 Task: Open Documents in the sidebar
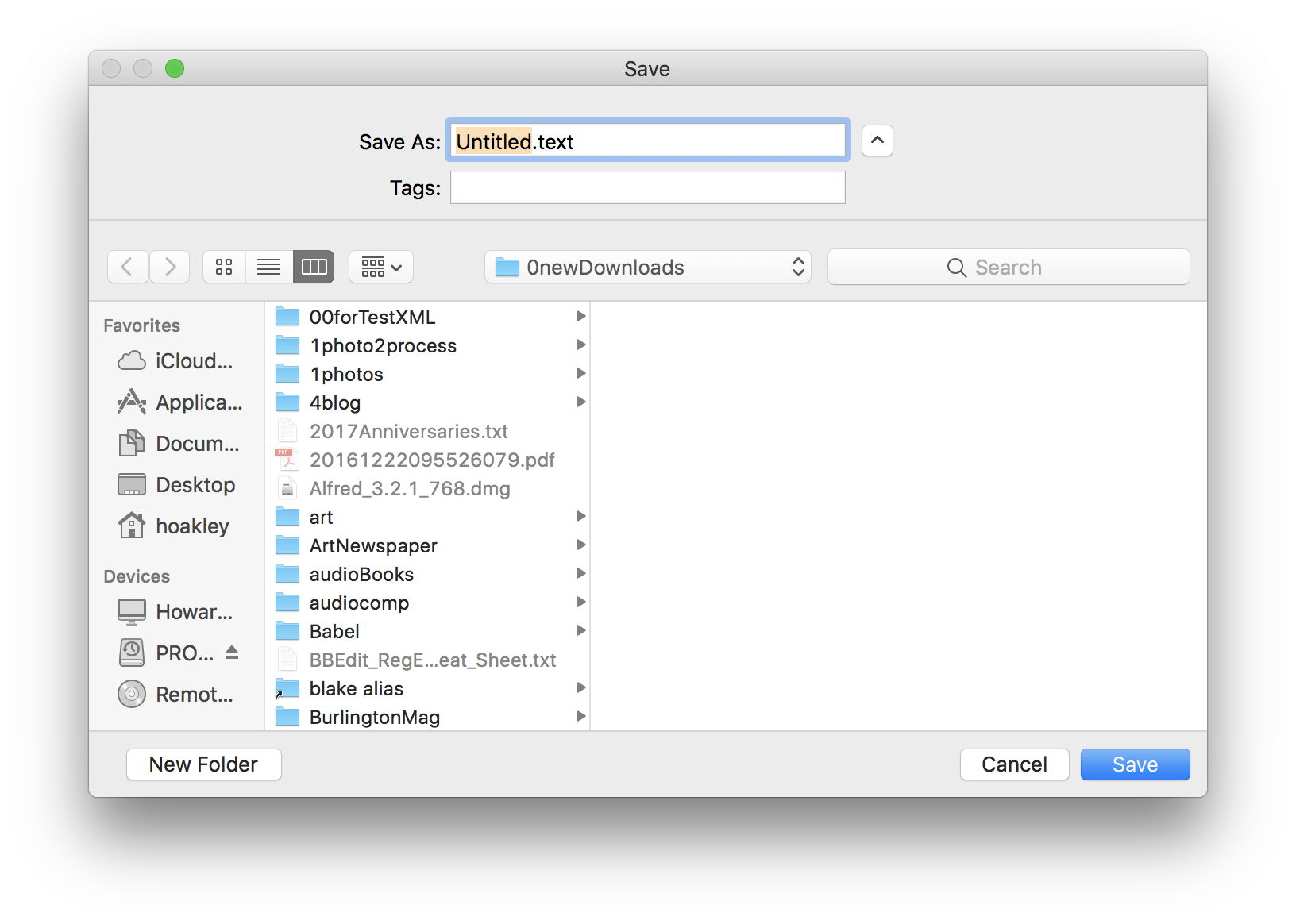(x=179, y=444)
